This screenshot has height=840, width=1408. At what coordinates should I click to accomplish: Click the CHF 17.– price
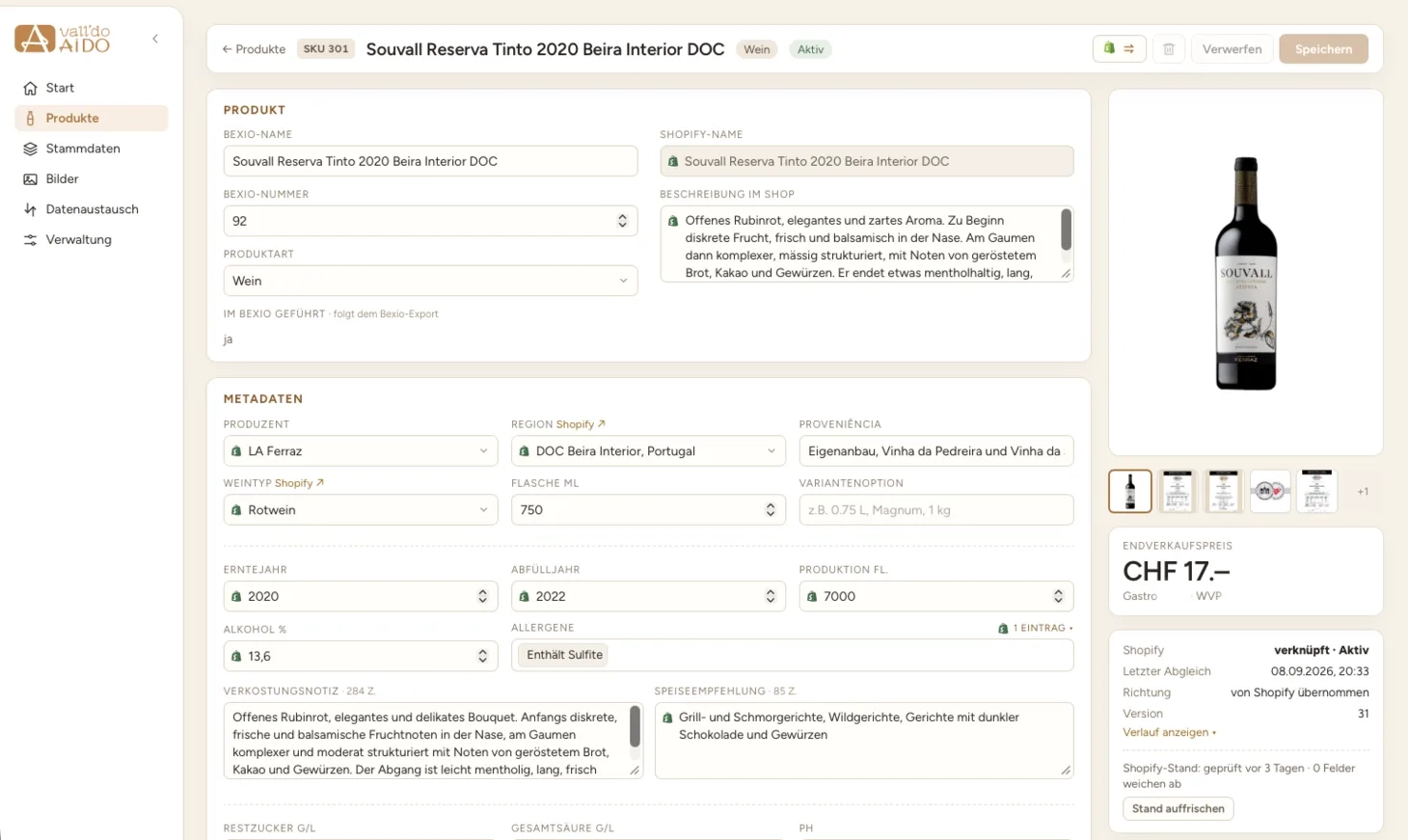tap(1176, 572)
